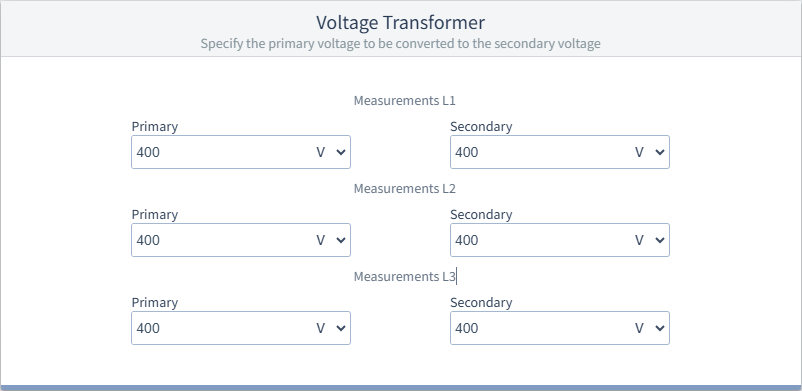The width and height of the screenshot is (802, 391).
Task: Click the L3 Primary voltage input field
Action: click(221, 328)
